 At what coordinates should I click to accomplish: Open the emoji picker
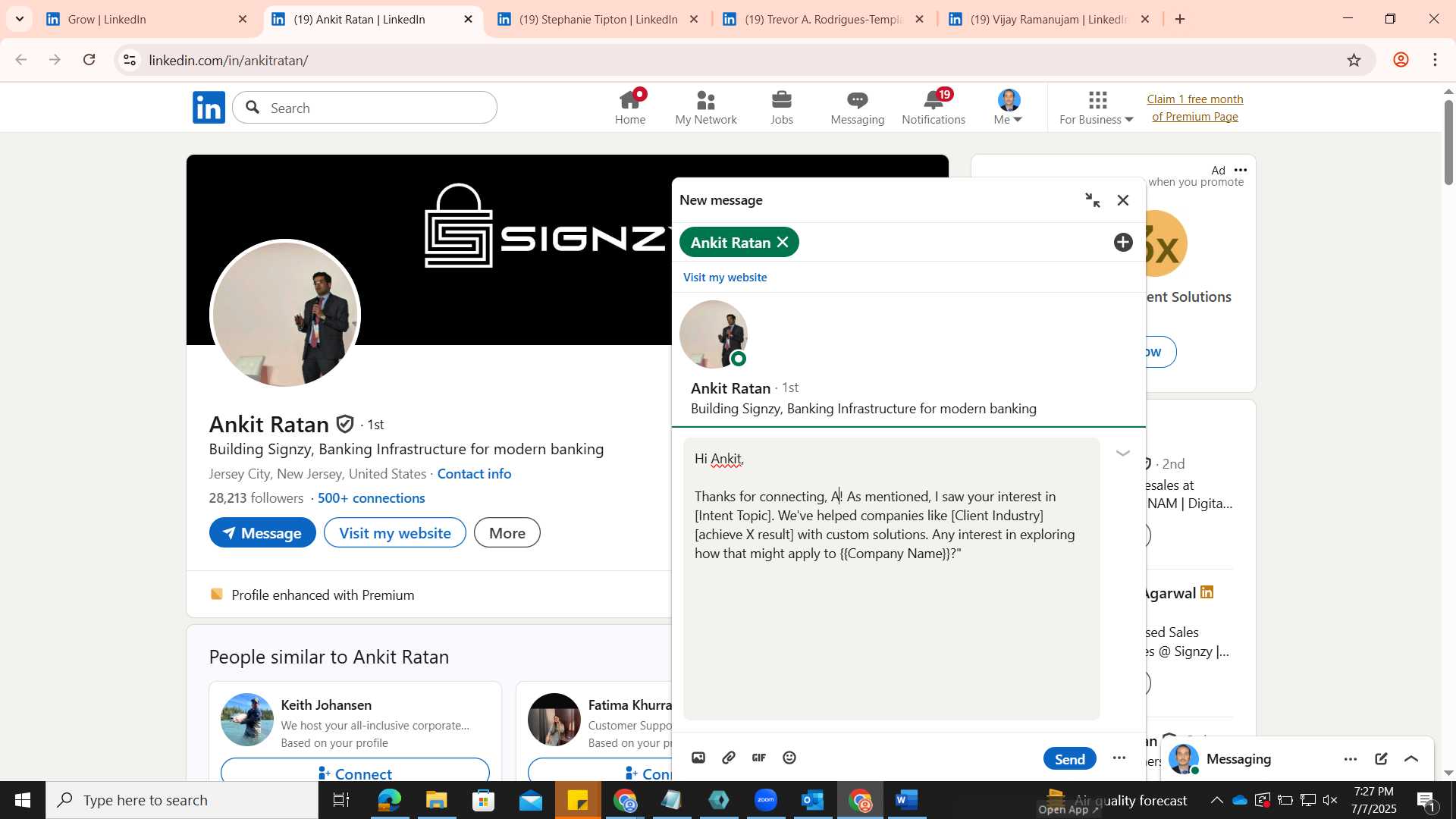coord(789,758)
